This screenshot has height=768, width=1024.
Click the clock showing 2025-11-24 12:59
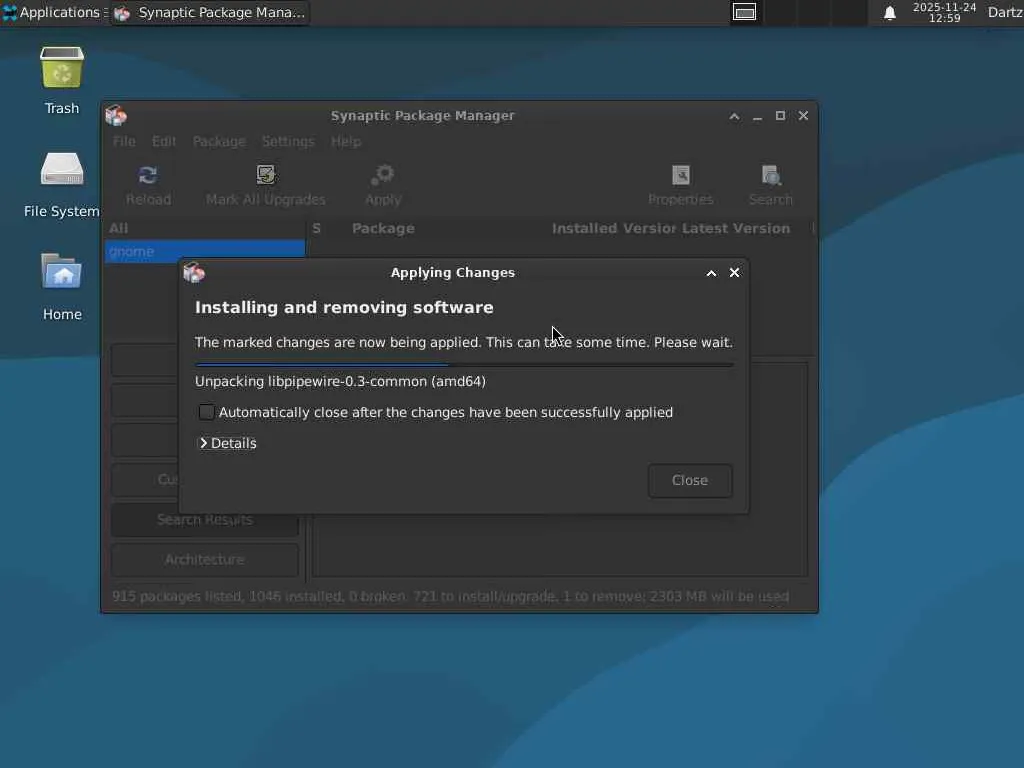[944, 12]
